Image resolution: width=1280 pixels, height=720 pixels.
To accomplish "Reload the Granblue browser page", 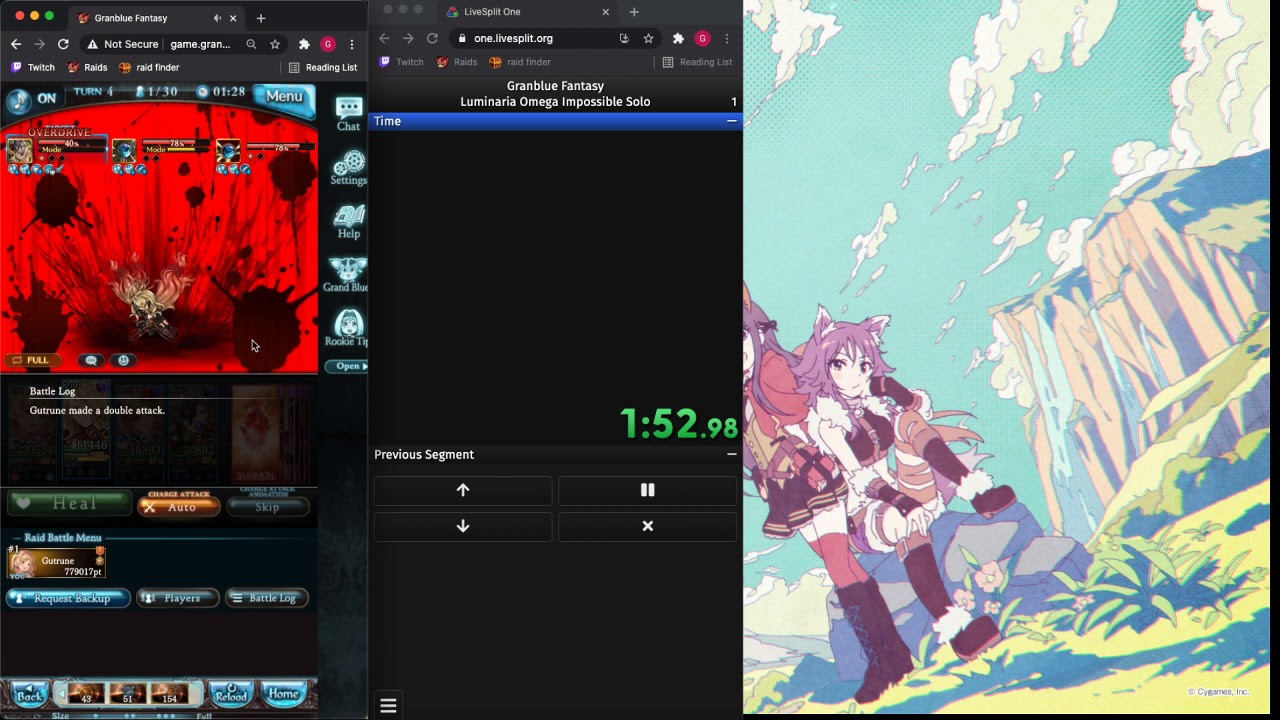I will click(63, 44).
